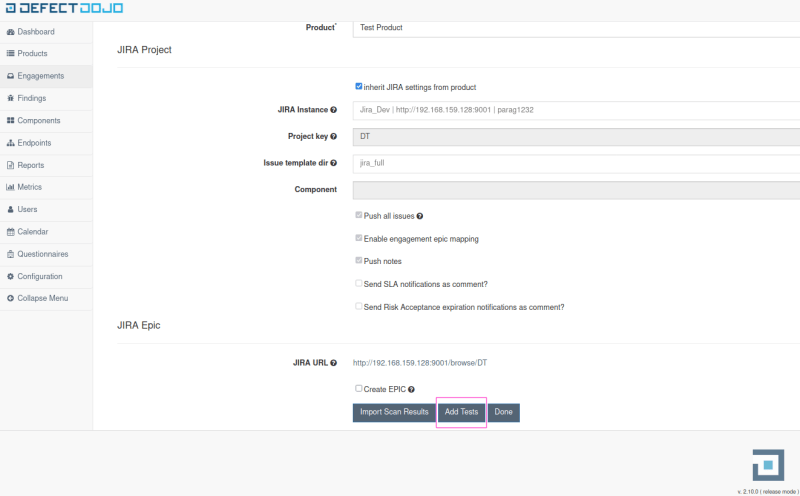Click the Components grid icon
The height and width of the screenshot is (496, 800).
(x=10, y=120)
